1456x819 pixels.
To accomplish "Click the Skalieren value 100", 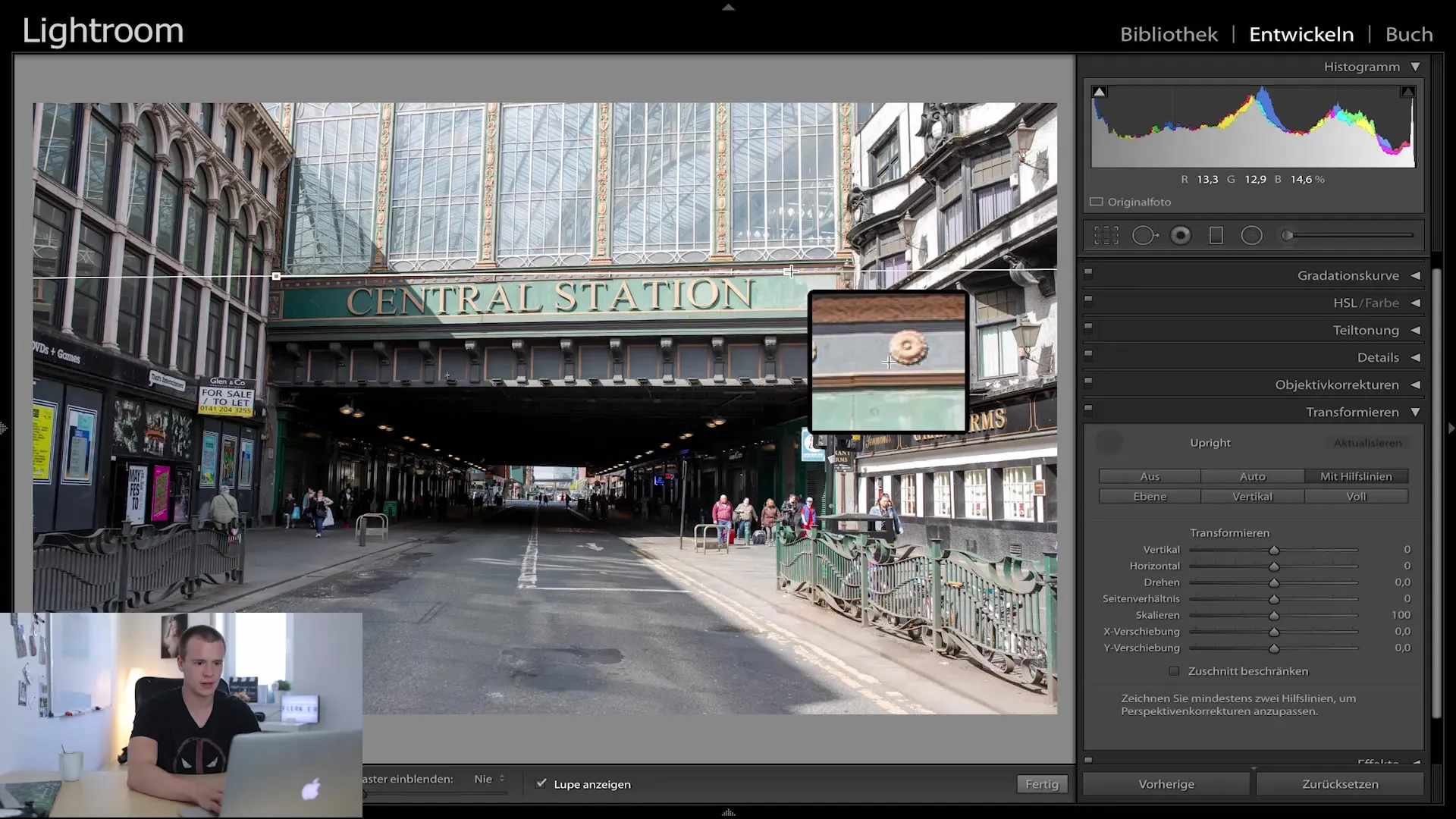I will [1401, 615].
